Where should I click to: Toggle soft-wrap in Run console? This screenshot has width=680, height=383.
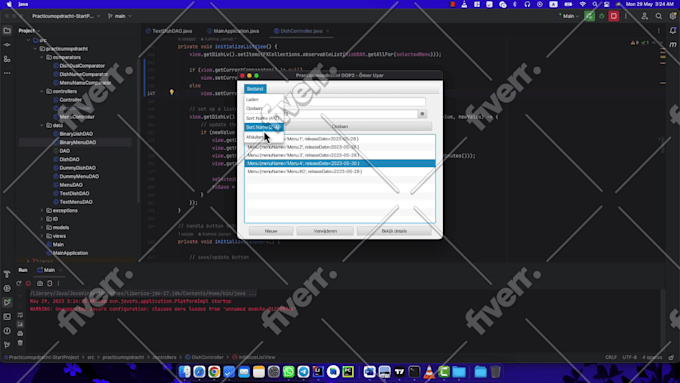pyautogui.click(x=20, y=315)
